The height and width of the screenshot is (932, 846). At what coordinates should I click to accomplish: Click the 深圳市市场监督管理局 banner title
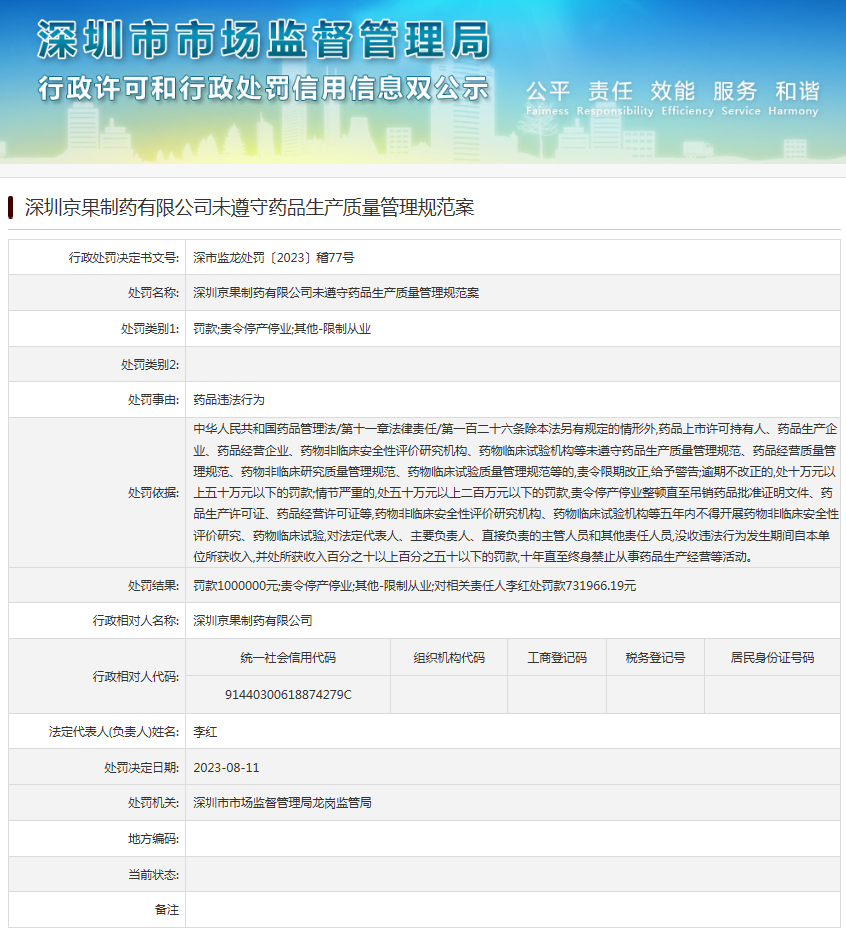coord(263,40)
